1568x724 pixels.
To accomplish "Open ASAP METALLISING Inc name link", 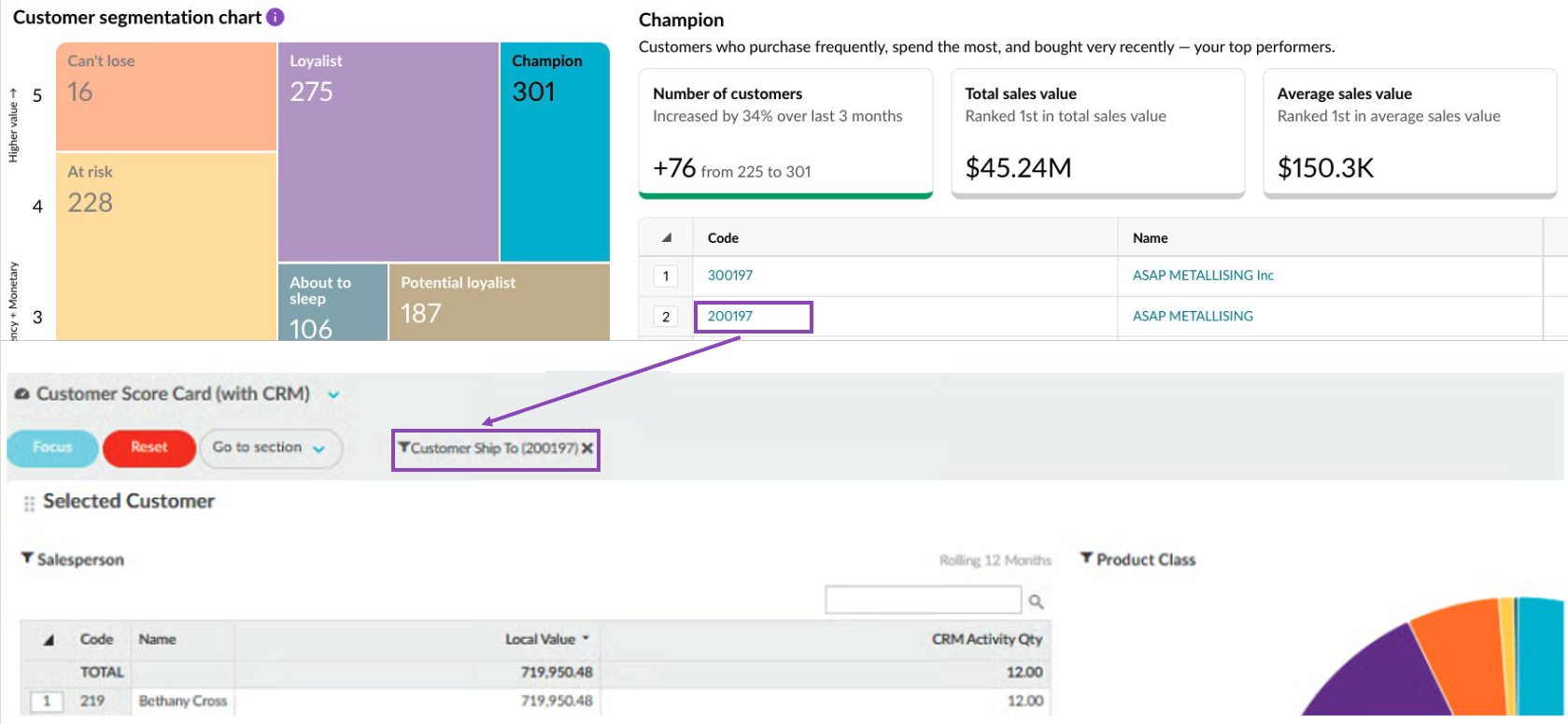I will point(1203,276).
